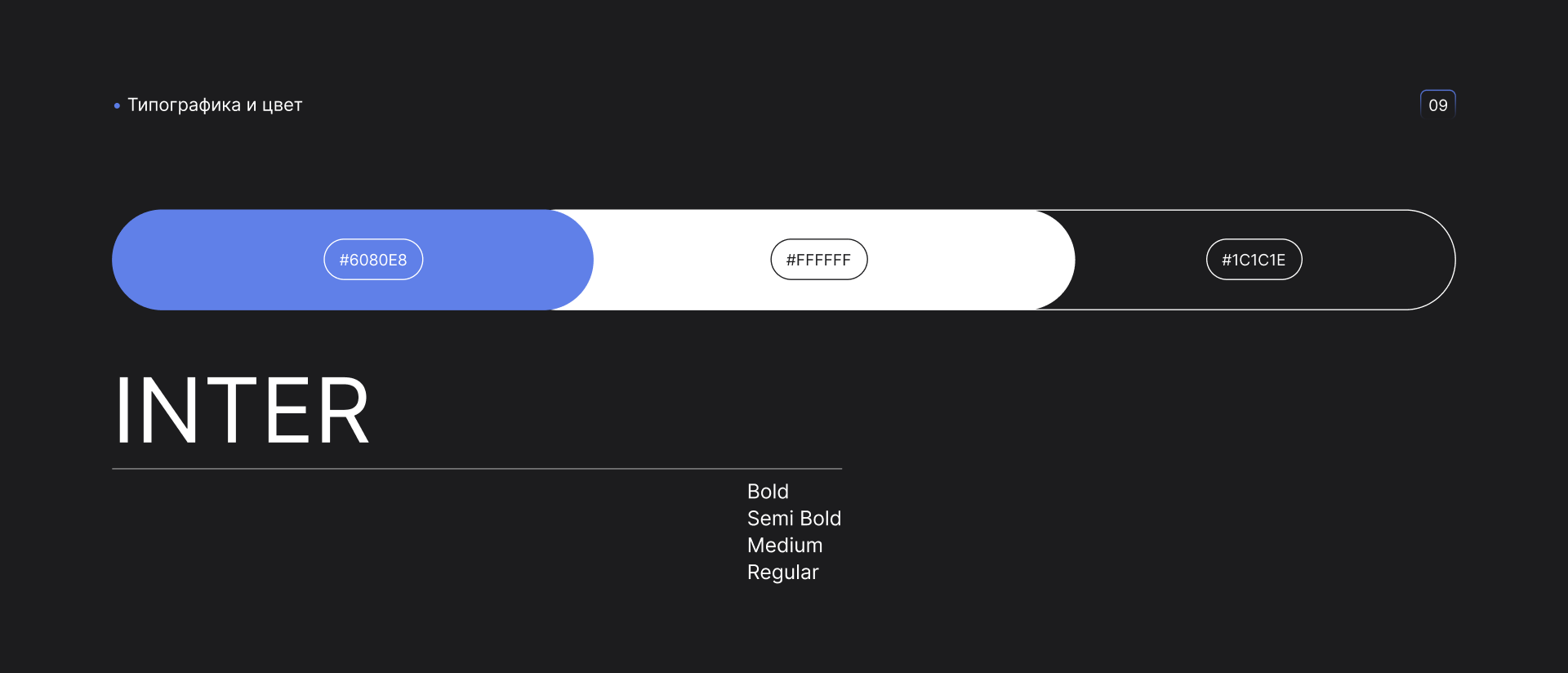Click the letter E in INTER
Image resolution: width=1568 pixels, height=673 pixels.
(x=287, y=411)
